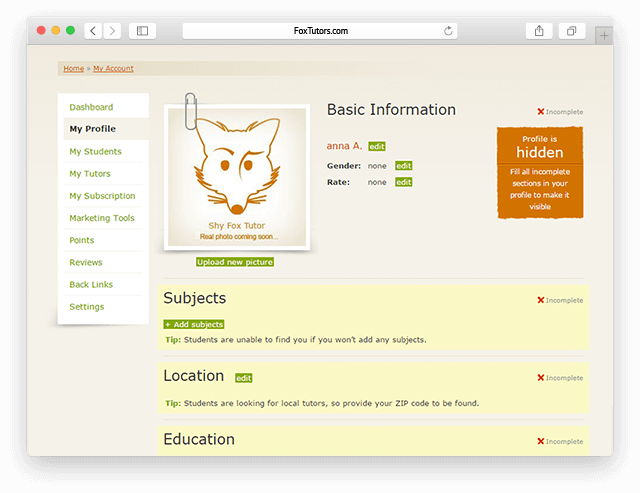Viewport: 640px width, 493px height.
Task: Edit the Rate field
Action: point(403,182)
